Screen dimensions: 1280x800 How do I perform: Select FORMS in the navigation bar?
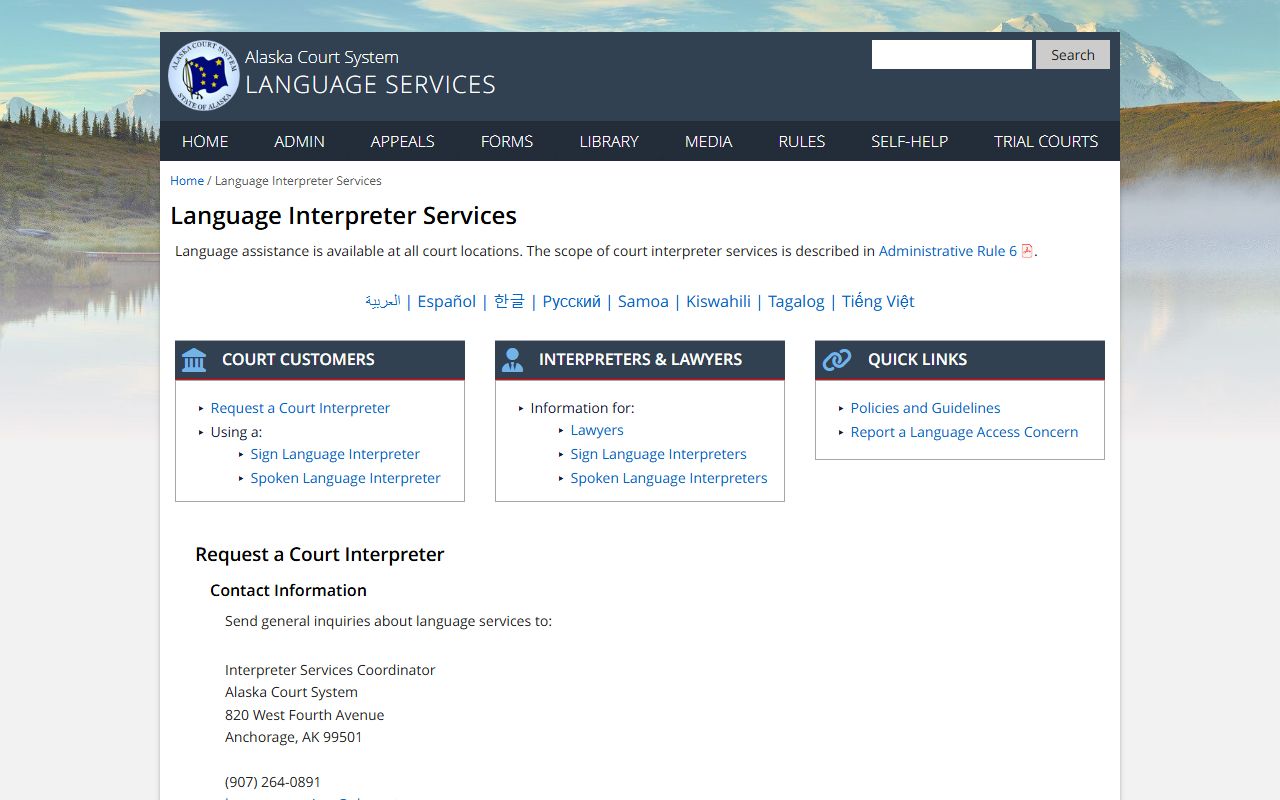point(507,141)
